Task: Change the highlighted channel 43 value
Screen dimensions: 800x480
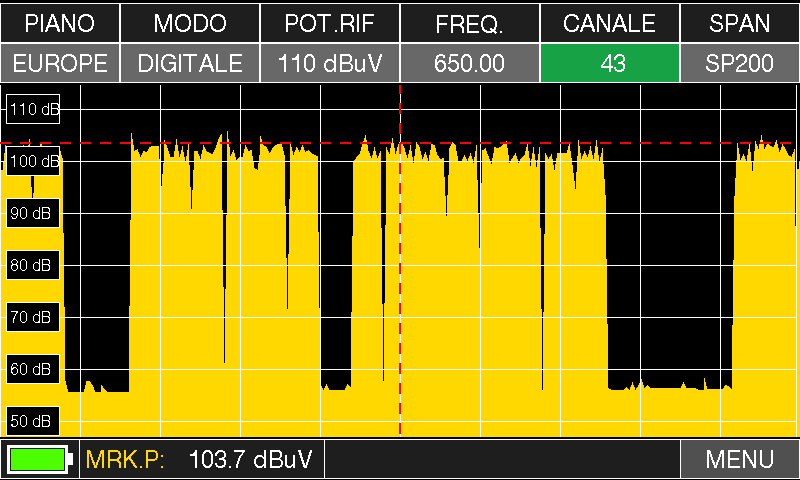Action: pyautogui.click(x=610, y=63)
